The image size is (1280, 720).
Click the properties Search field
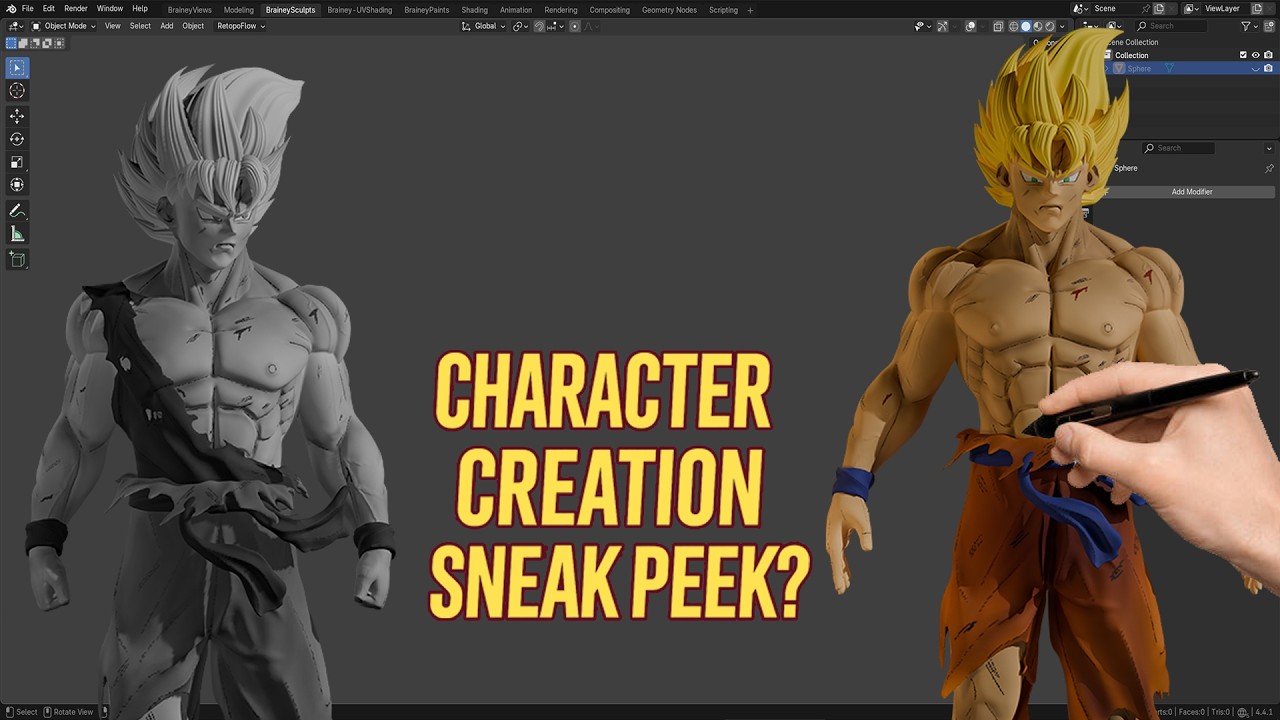coord(1179,148)
